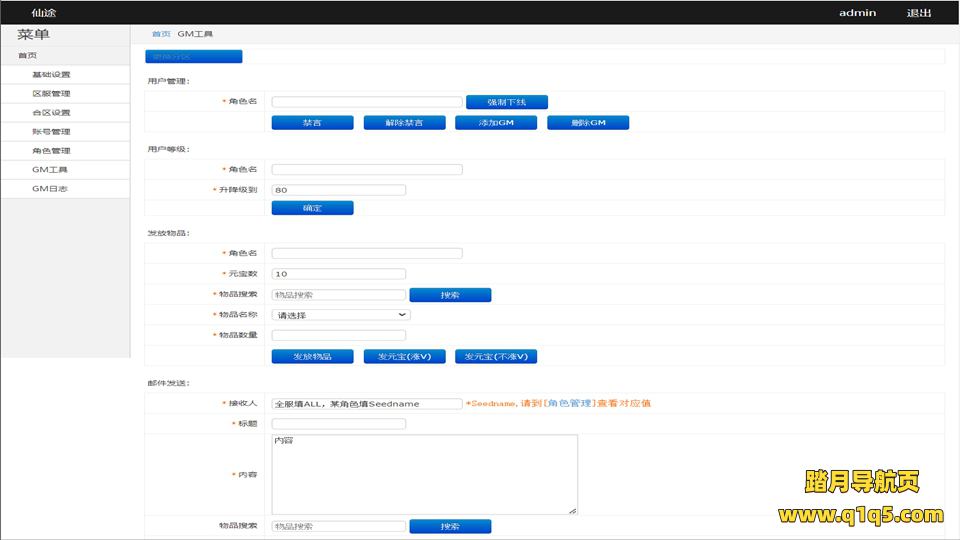Image resolution: width=960 pixels, height=540 pixels.
Task: Click 搜索 beside the 发放物品 item search
Action: (x=450, y=295)
